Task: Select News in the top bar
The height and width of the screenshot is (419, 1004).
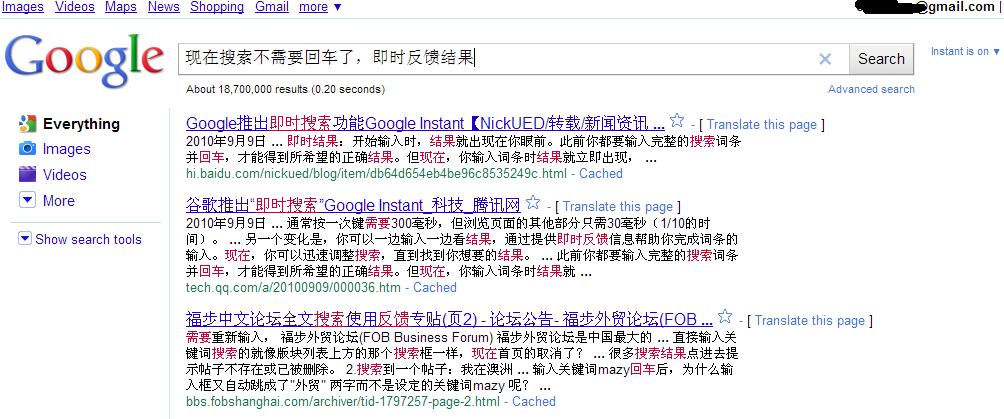Action: click(163, 7)
